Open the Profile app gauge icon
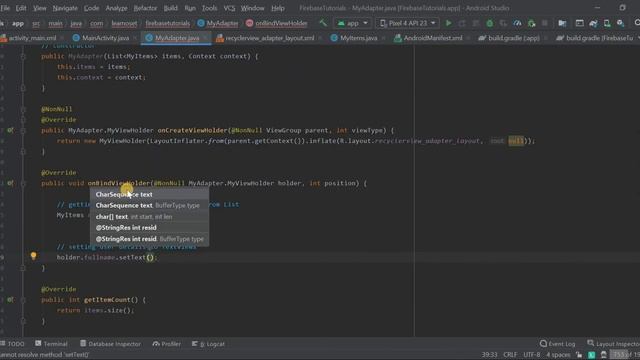 click(517, 23)
